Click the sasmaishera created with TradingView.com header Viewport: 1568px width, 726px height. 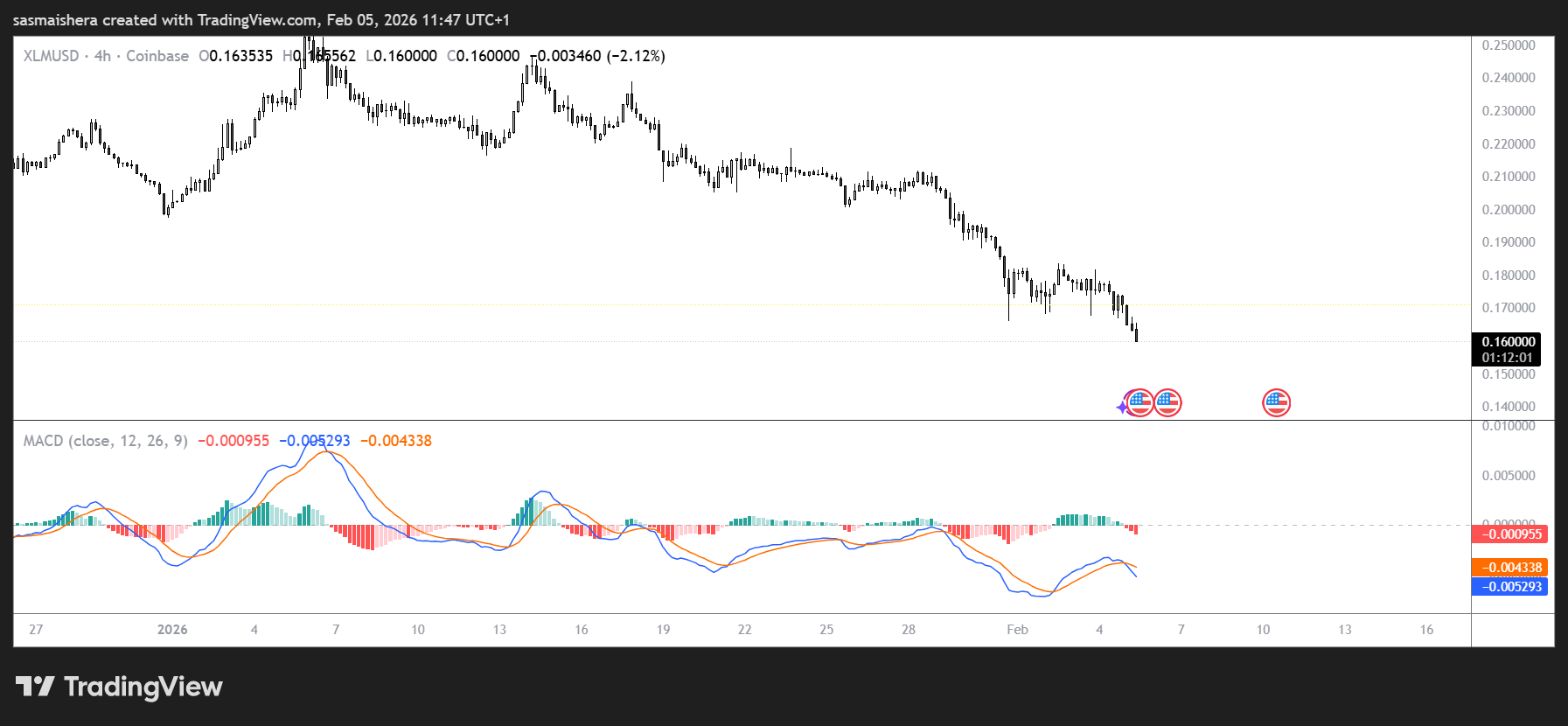(x=261, y=20)
